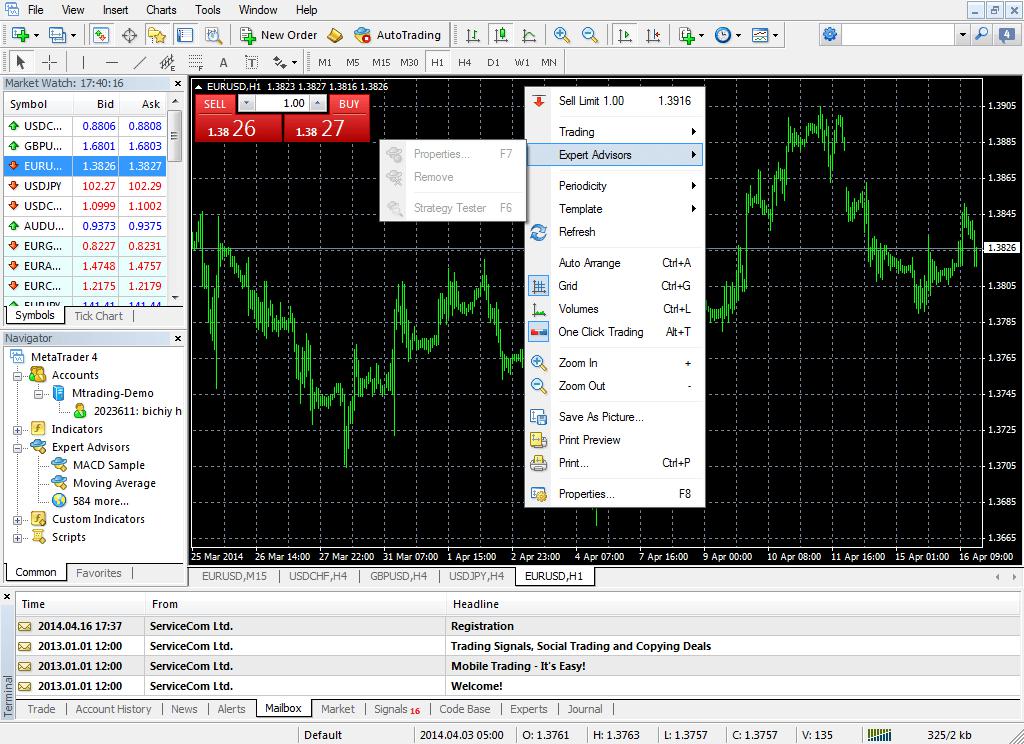The image size is (1024, 744).
Task: Expand the Indicators tree node
Action: (18, 430)
